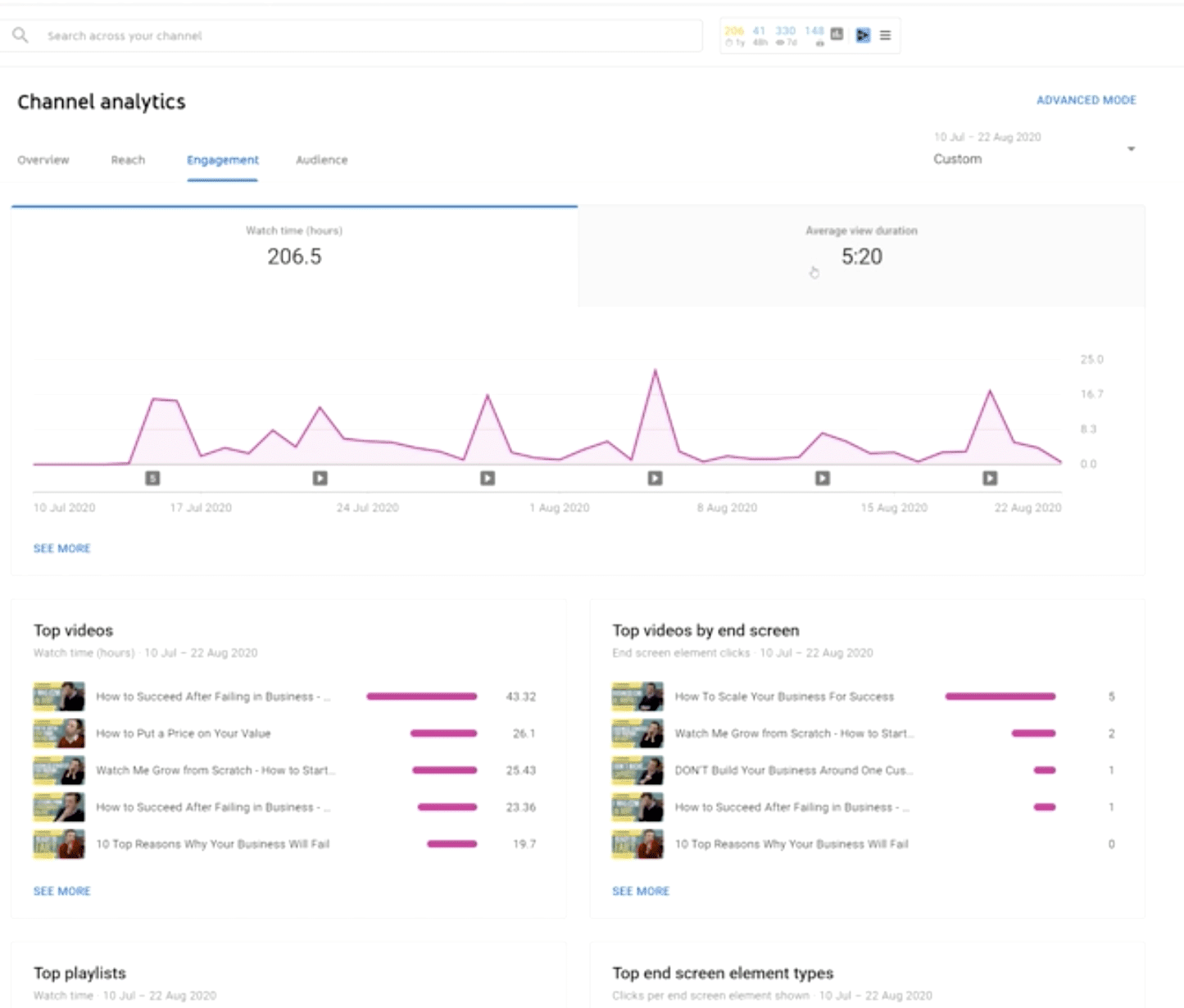This screenshot has width=1184, height=1008.
Task: Click the blue video icon in the top bar
Action: pyautogui.click(x=863, y=34)
